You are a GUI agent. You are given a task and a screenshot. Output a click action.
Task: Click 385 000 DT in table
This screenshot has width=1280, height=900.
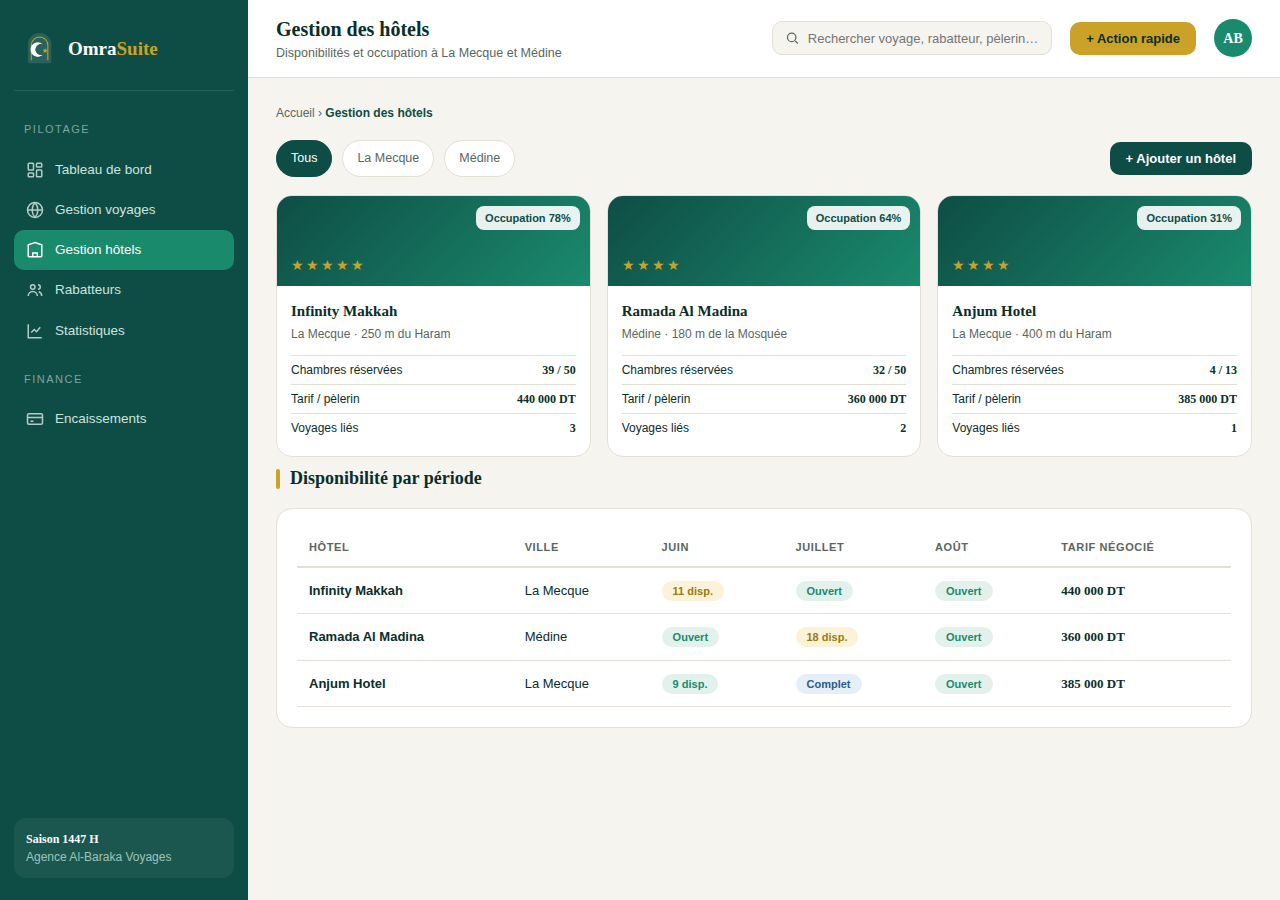[x=1093, y=684]
